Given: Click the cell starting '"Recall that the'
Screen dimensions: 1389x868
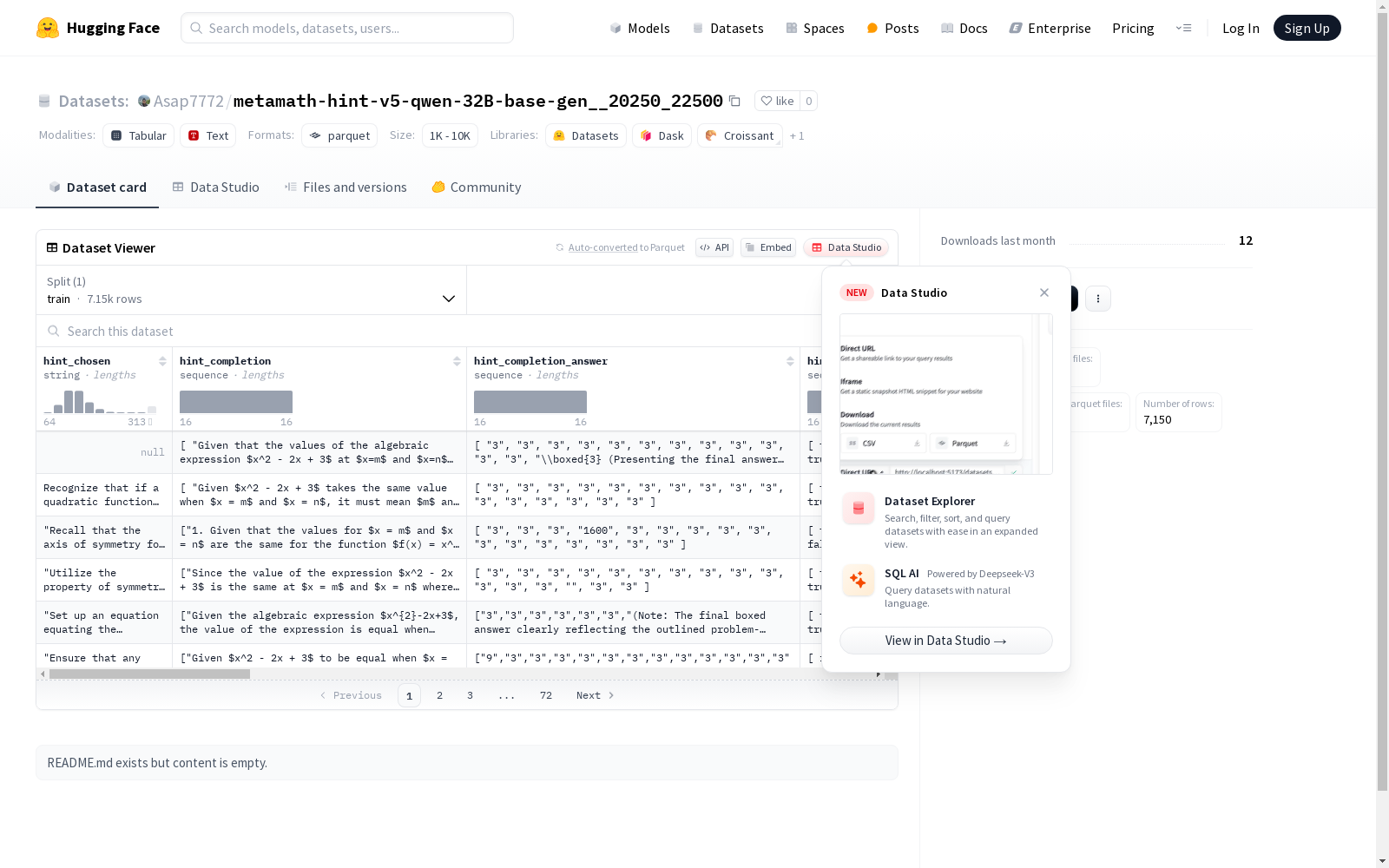Looking at the screenshot, I should (103, 537).
